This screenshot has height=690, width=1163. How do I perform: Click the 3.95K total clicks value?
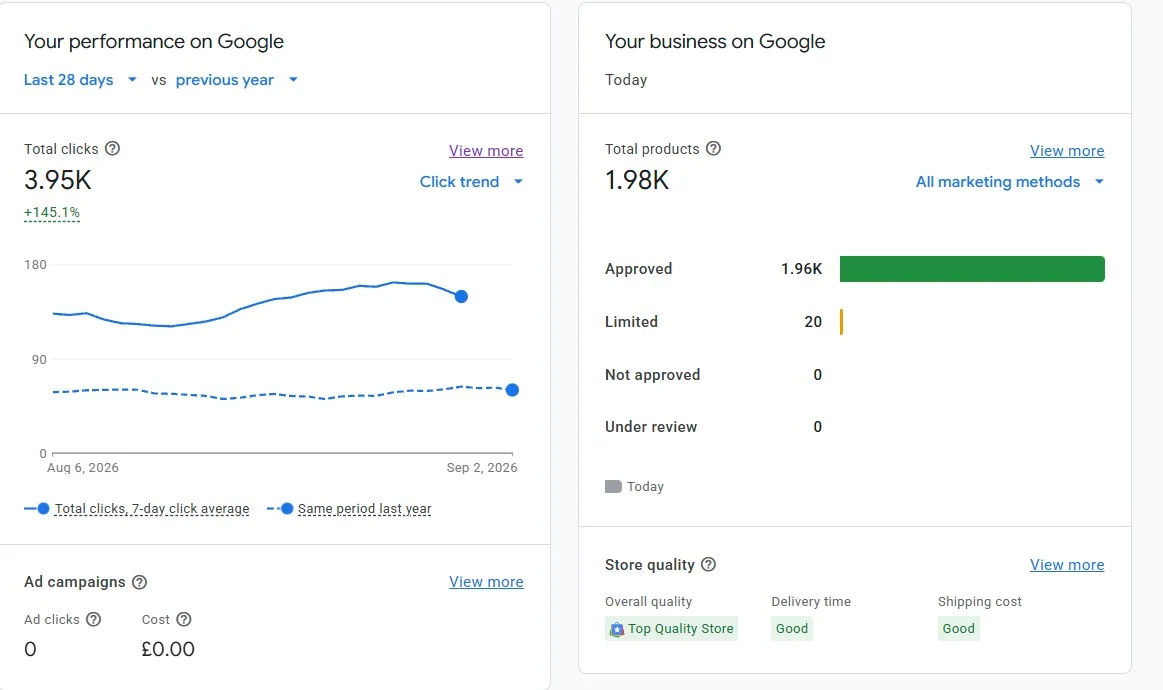click(x=58, y=180)
